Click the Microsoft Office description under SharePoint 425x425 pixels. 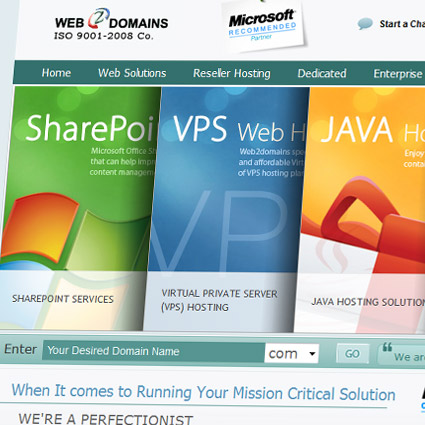coord(123,162)
